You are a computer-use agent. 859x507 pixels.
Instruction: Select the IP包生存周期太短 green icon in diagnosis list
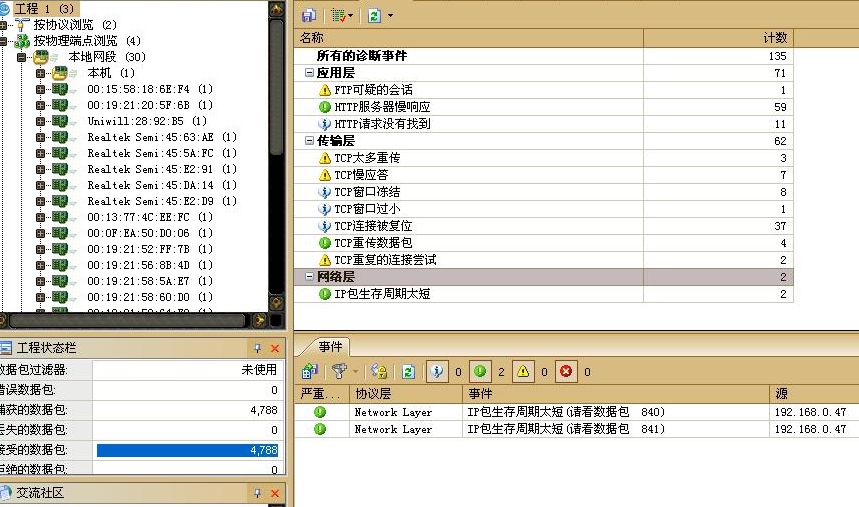click(325, 294)
